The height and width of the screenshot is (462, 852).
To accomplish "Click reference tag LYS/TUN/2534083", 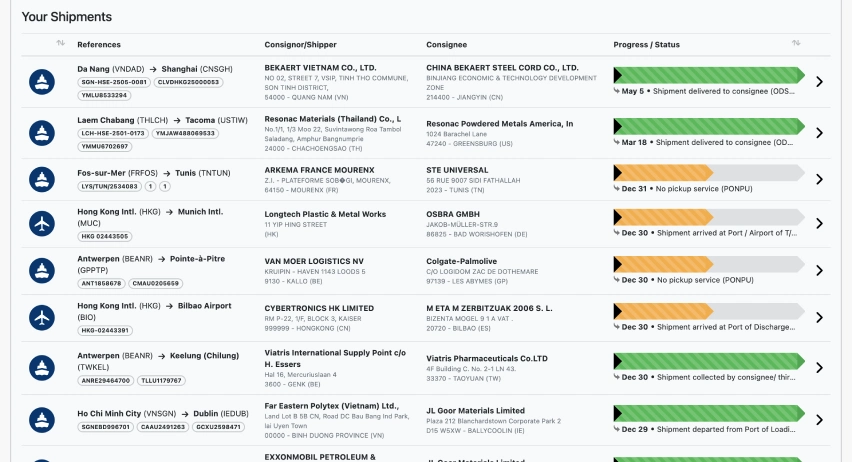I will coord(110,186).
